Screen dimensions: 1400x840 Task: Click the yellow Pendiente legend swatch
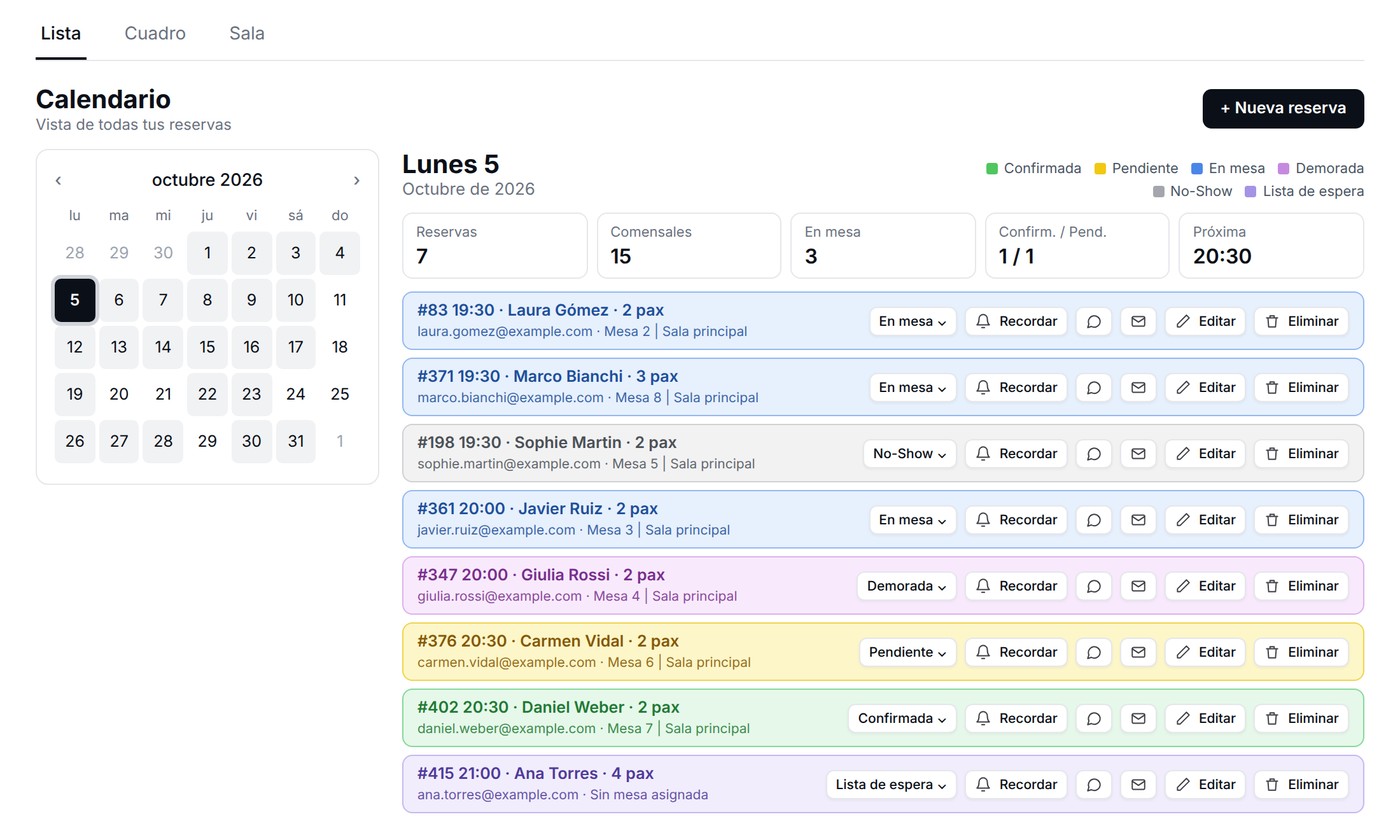[x=1100, y=168]
